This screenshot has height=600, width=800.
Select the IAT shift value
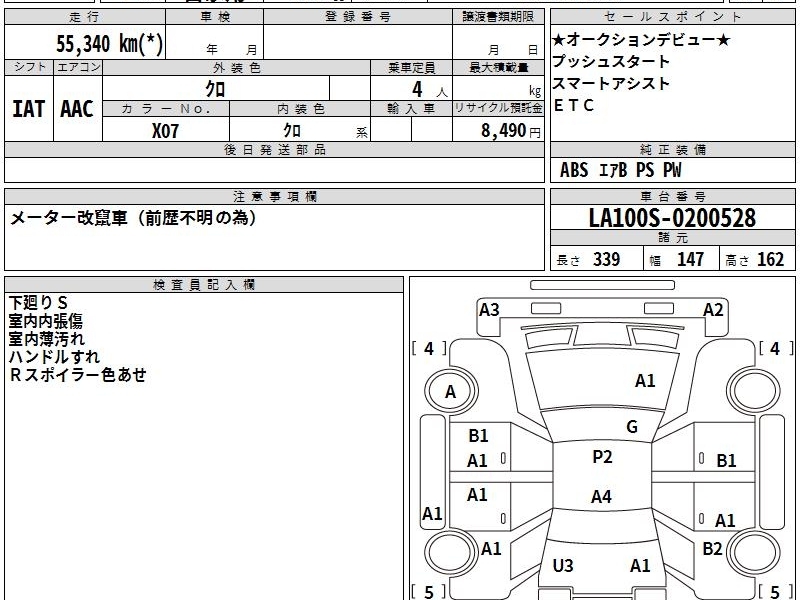[x=29, y=109]
